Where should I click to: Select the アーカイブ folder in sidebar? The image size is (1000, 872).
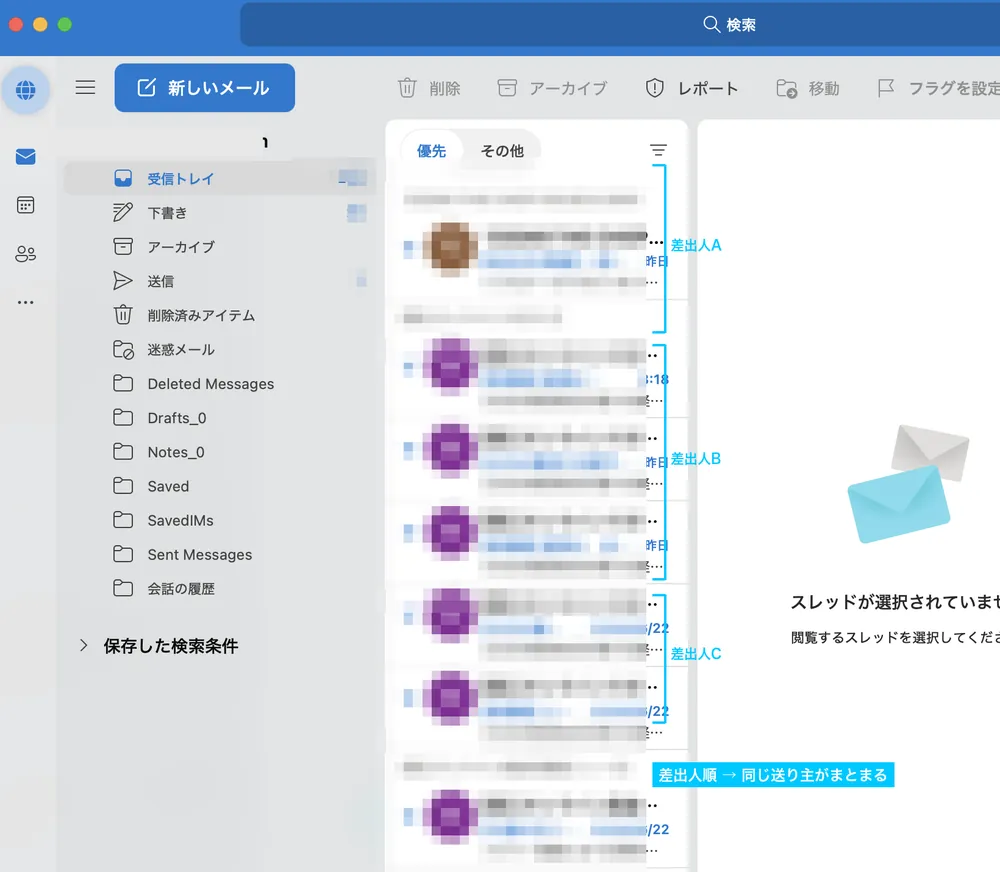(x=220, y=247)
